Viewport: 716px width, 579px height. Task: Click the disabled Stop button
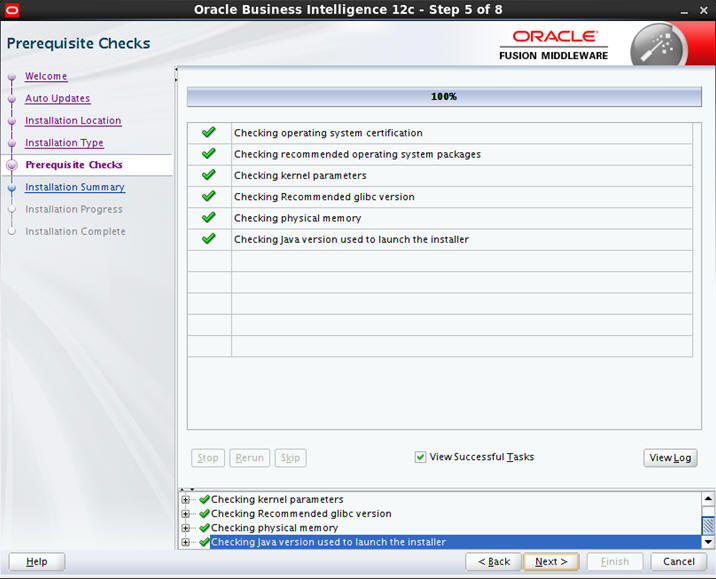pos(208,458)
